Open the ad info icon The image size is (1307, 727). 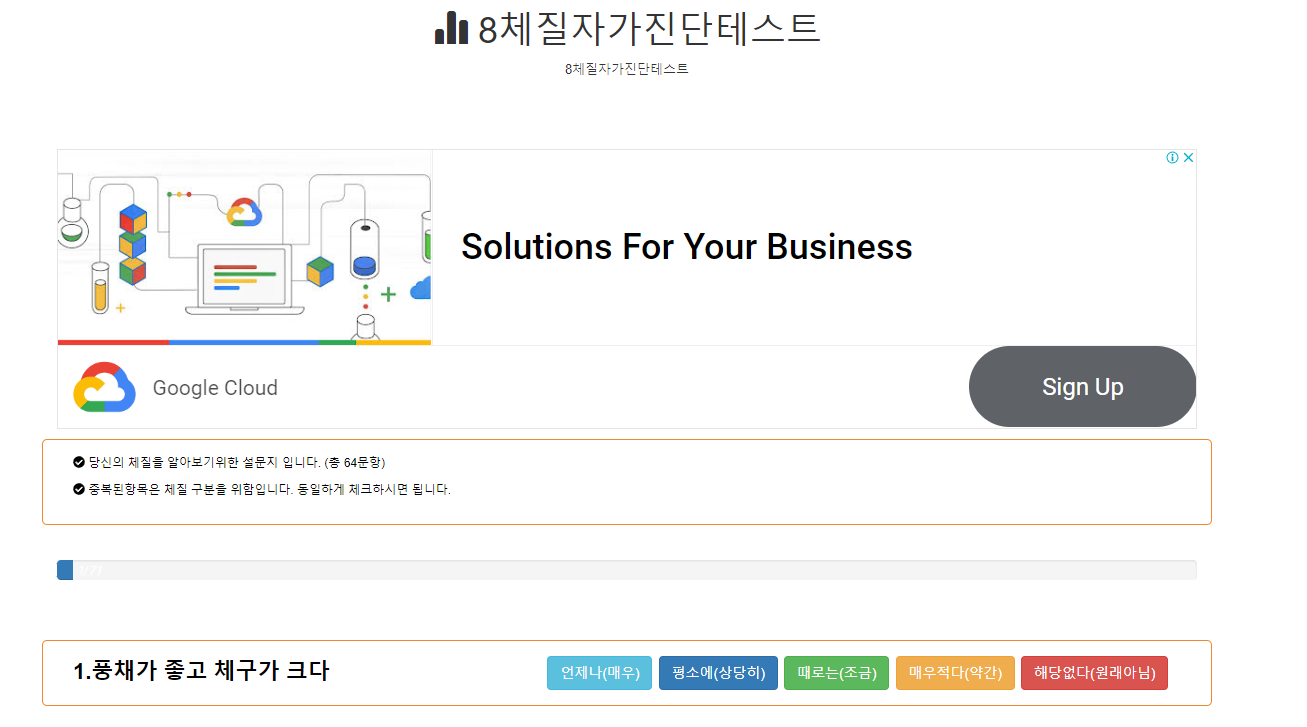(x=1173, y=158)
